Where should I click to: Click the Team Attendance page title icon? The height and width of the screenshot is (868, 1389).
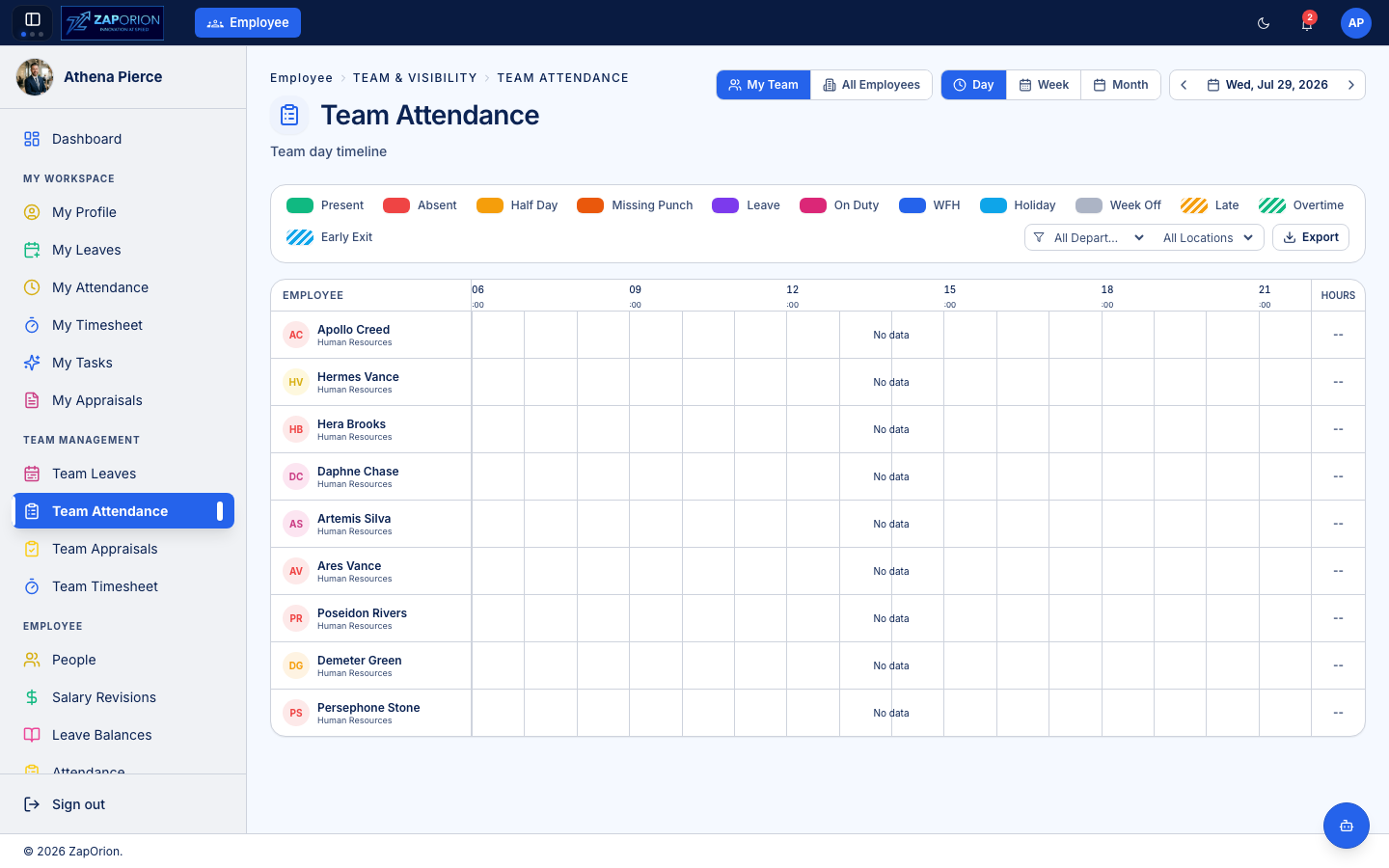pos(289,116)
